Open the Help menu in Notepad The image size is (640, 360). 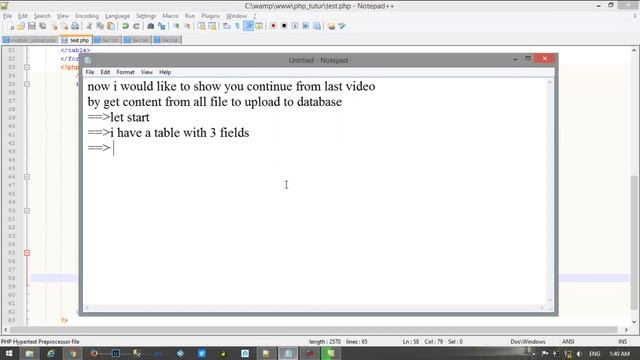point(165,72)
